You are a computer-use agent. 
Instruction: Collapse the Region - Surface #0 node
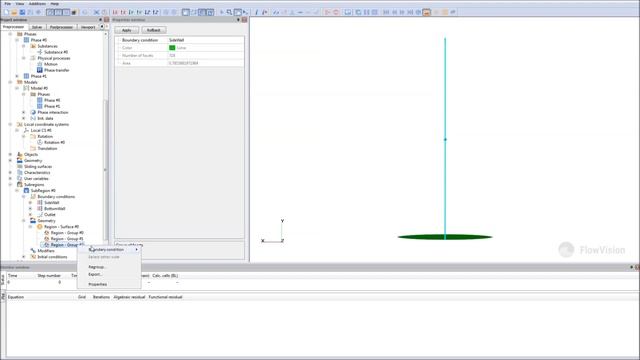point(30,227)
